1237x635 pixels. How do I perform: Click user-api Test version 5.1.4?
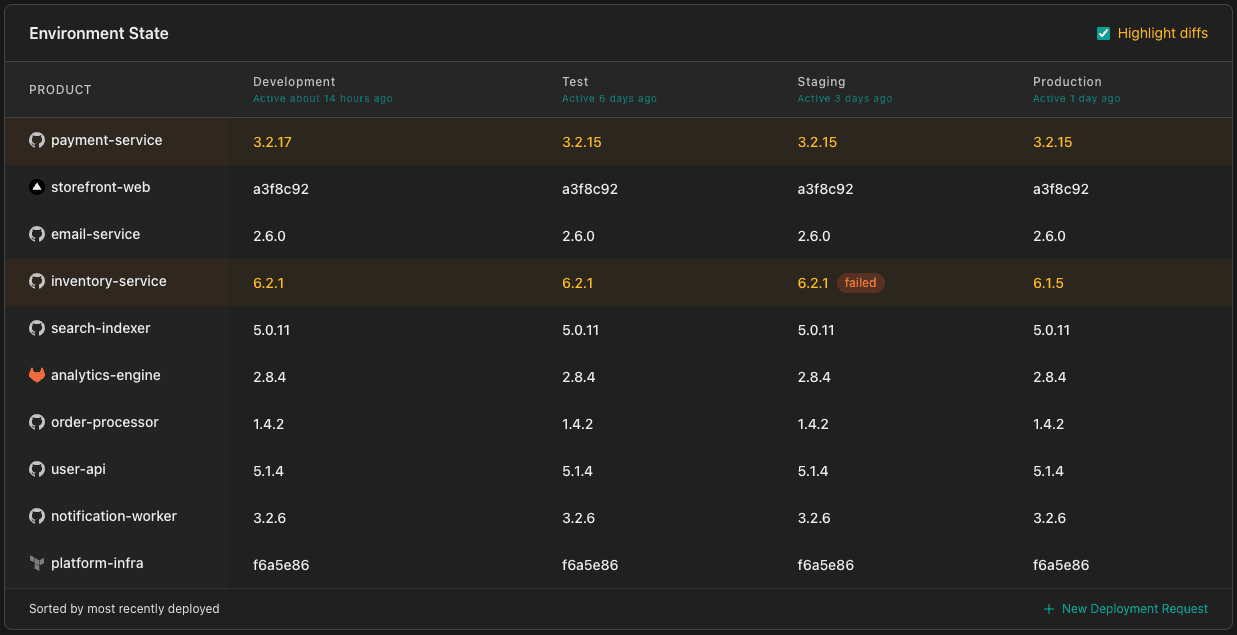577,471
